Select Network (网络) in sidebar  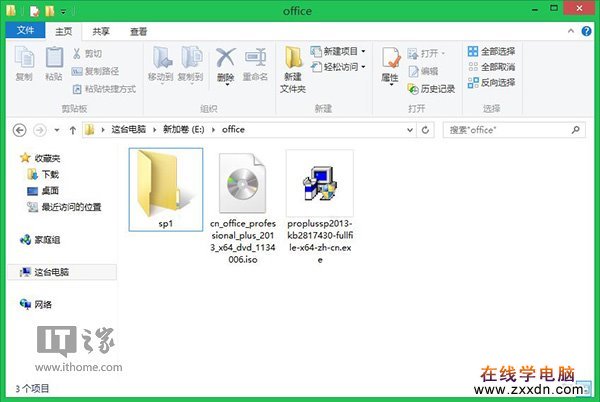36,304
